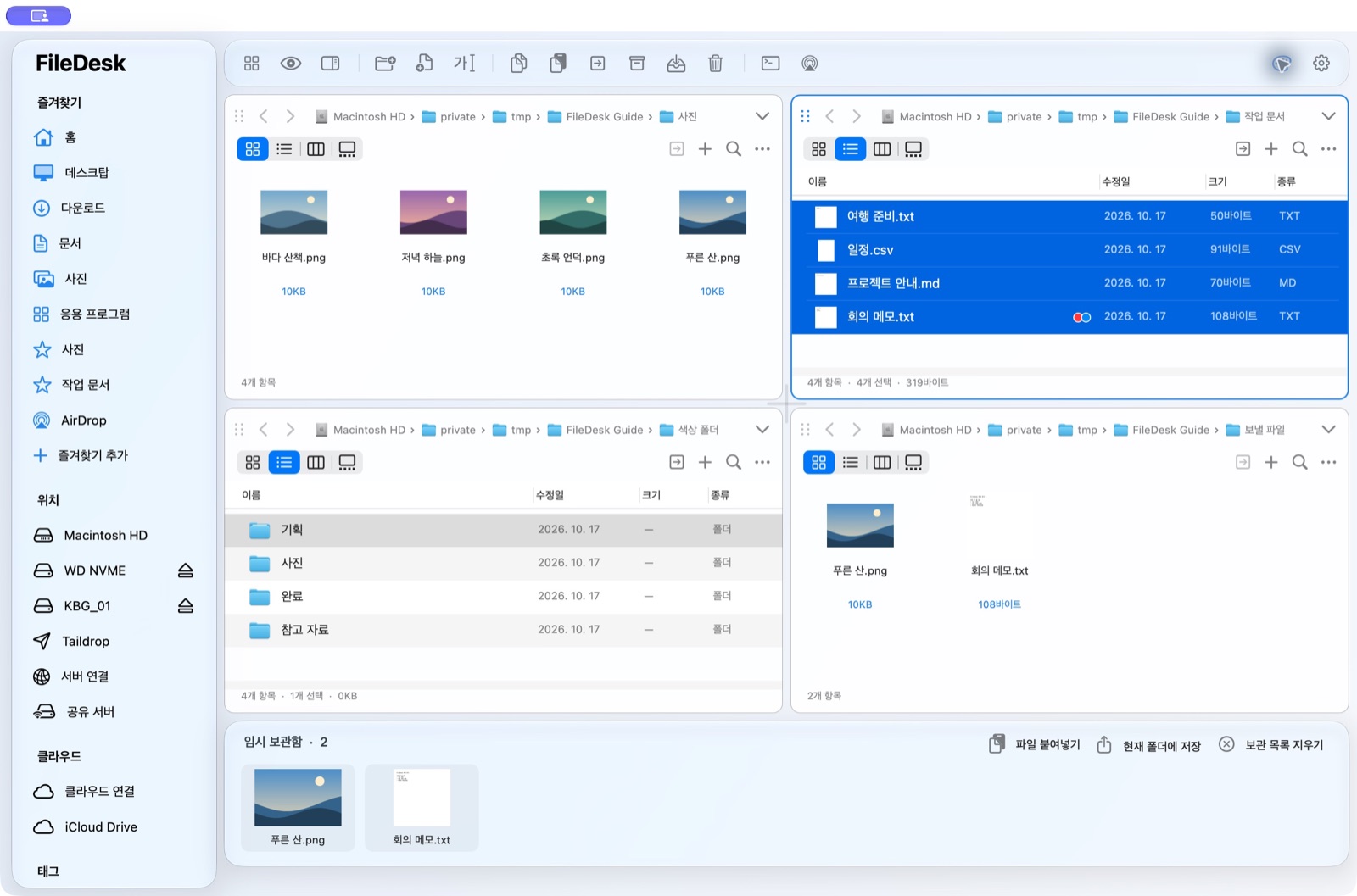Click the rename text icon in toolbar
Viewport: 1357px width, 896px height.
465,64
